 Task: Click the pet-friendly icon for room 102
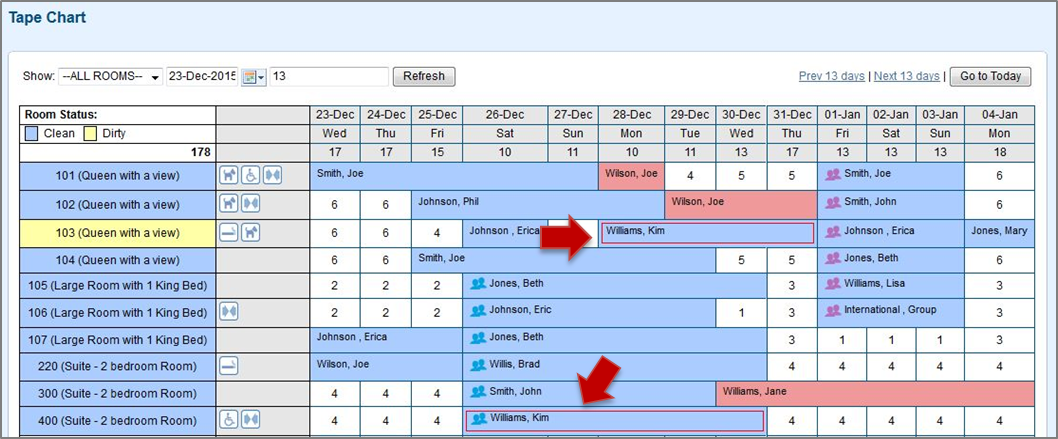click(229, 204)
